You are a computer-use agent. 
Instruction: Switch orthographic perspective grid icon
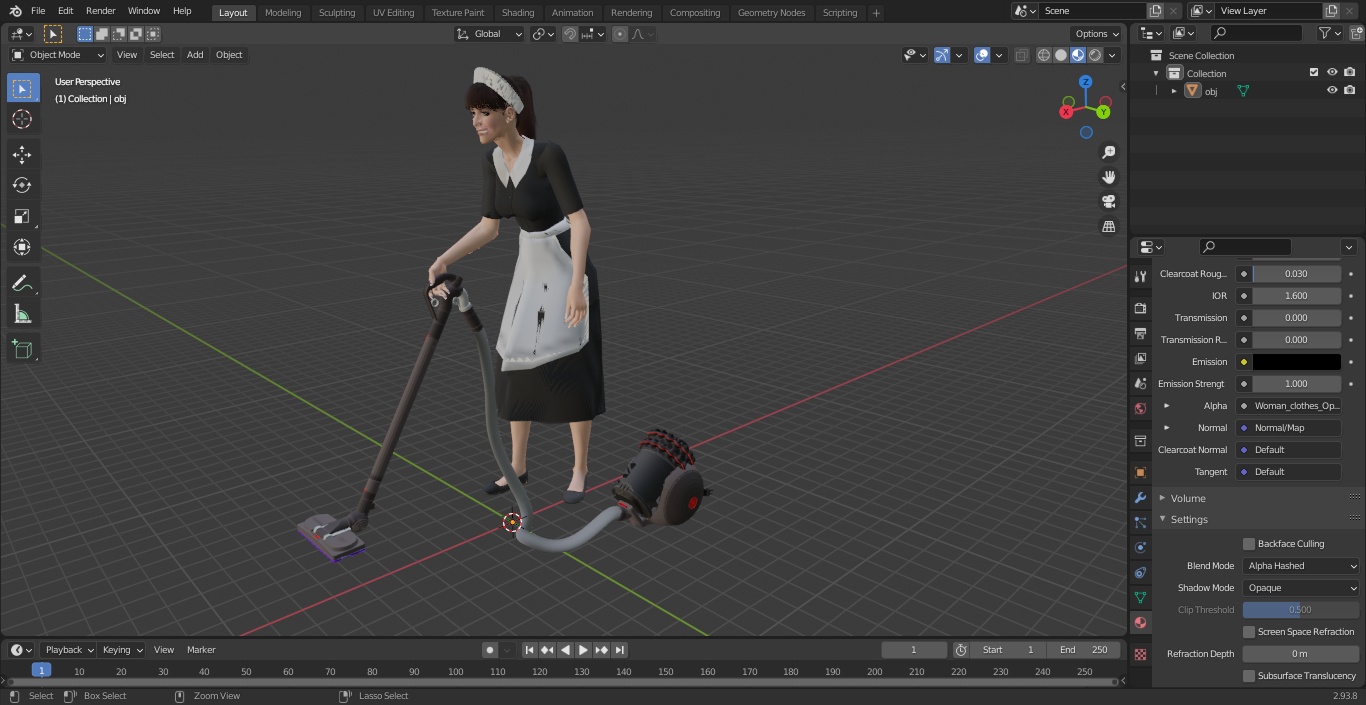1109,226
